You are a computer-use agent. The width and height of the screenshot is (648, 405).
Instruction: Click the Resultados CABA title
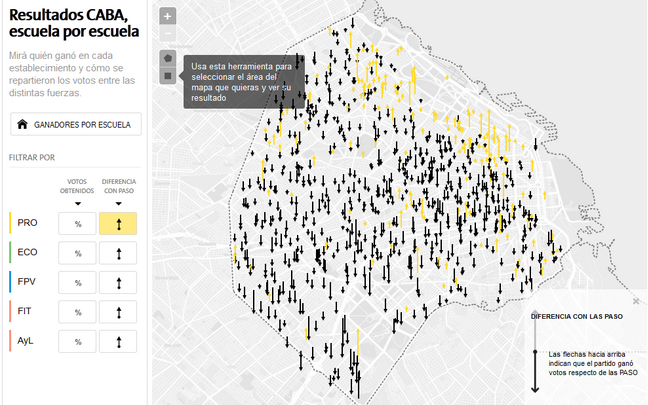74,23
